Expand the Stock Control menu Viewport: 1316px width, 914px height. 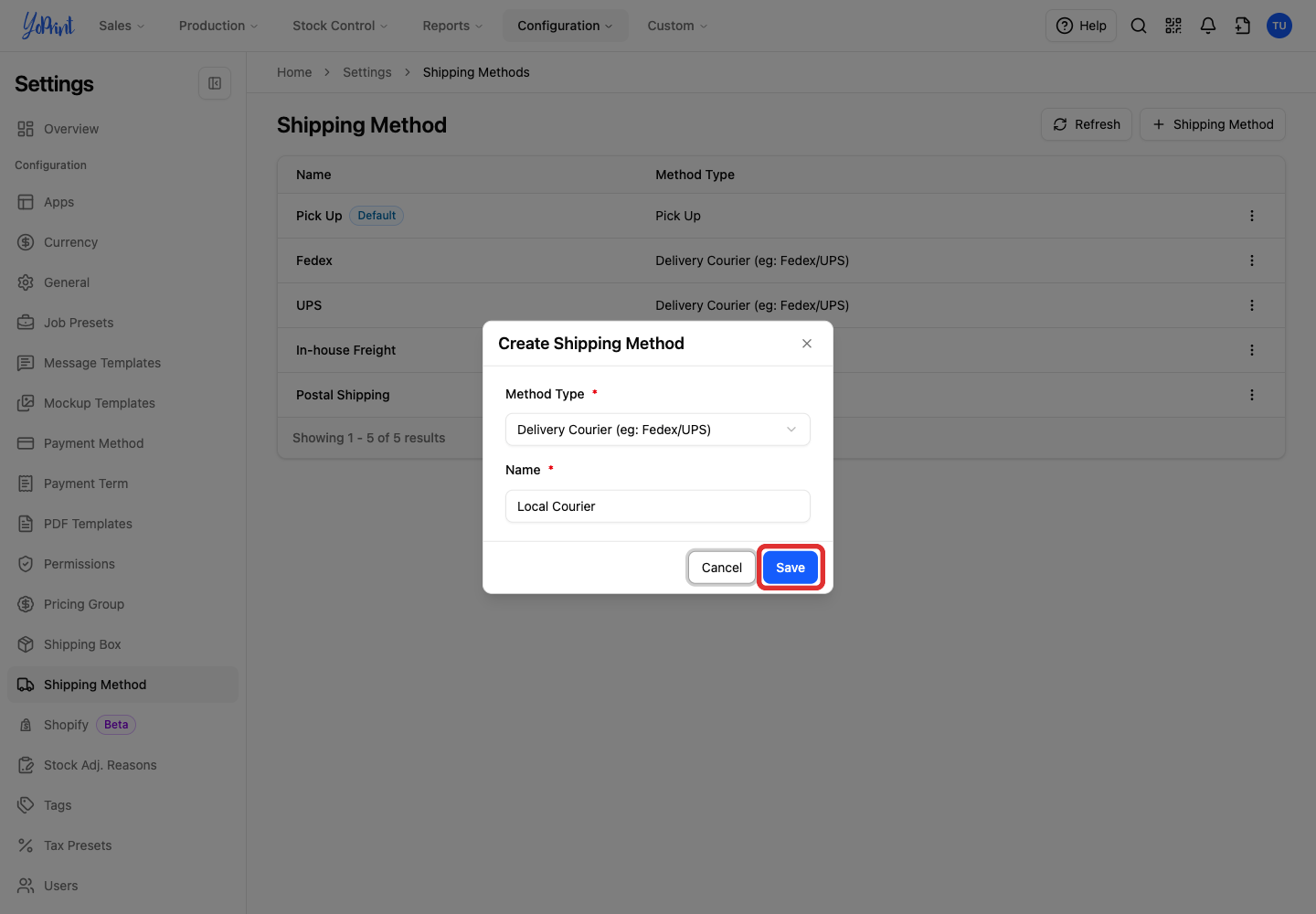(x=340, y=26)
